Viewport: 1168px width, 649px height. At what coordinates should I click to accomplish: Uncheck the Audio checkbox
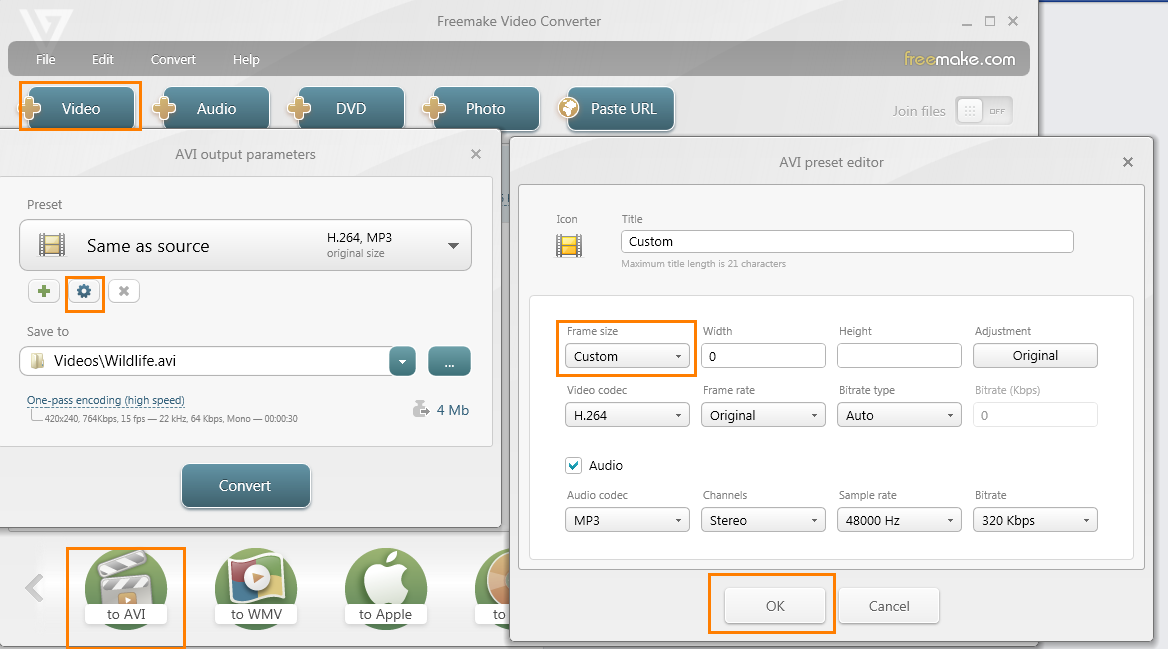coord(574,465)
